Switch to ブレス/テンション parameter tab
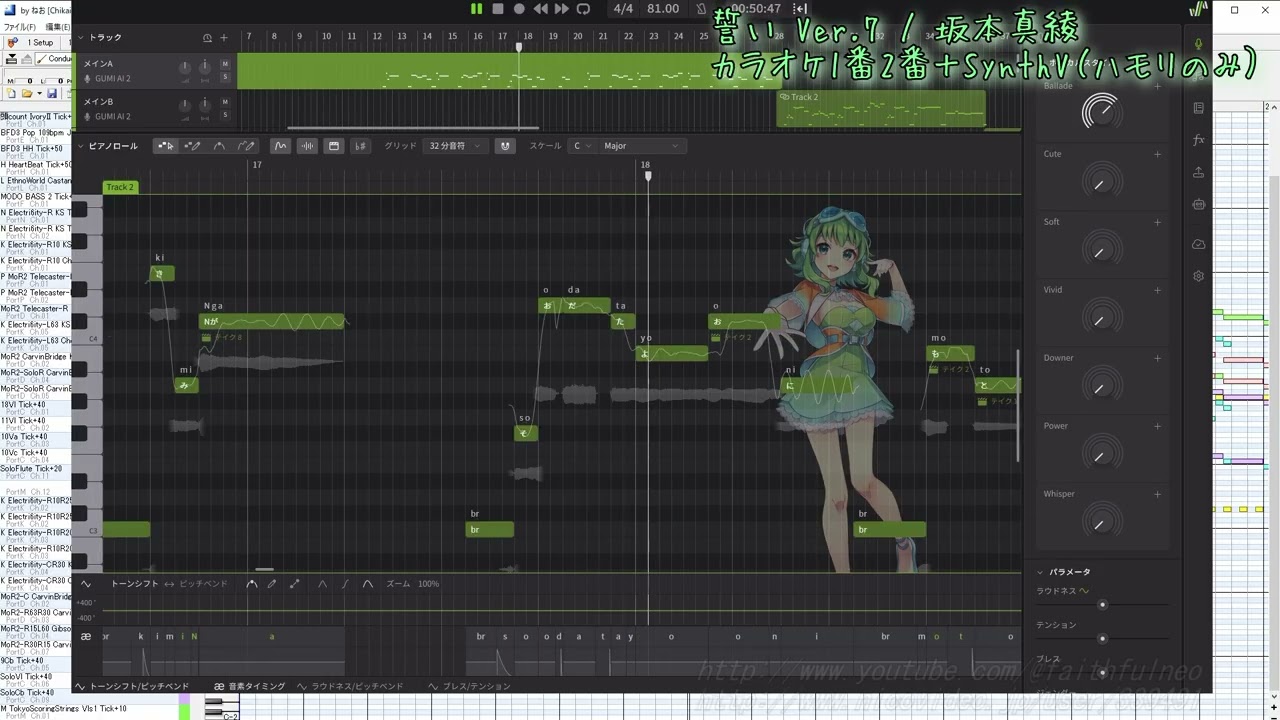This screenshot has height=720, width=1280. pos(469,687)
